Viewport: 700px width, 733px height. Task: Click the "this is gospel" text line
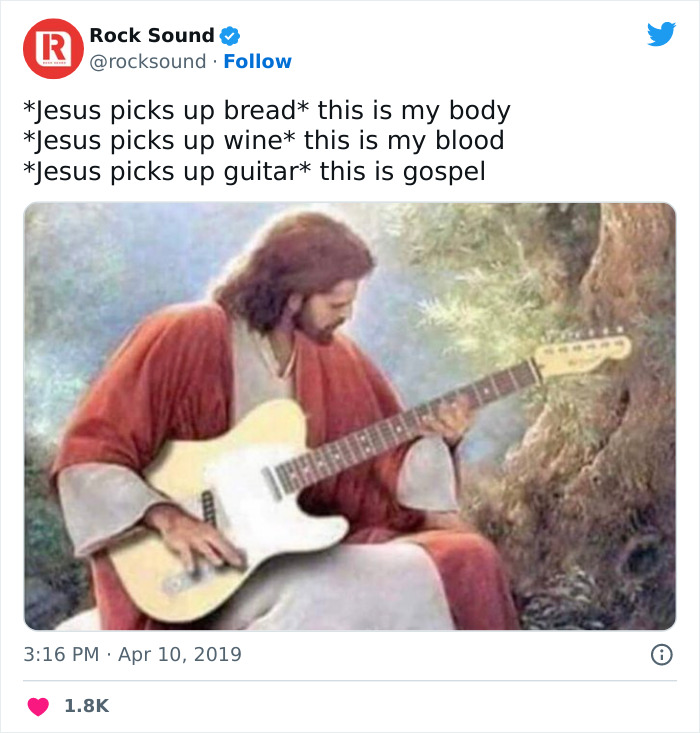pos(254,172)
